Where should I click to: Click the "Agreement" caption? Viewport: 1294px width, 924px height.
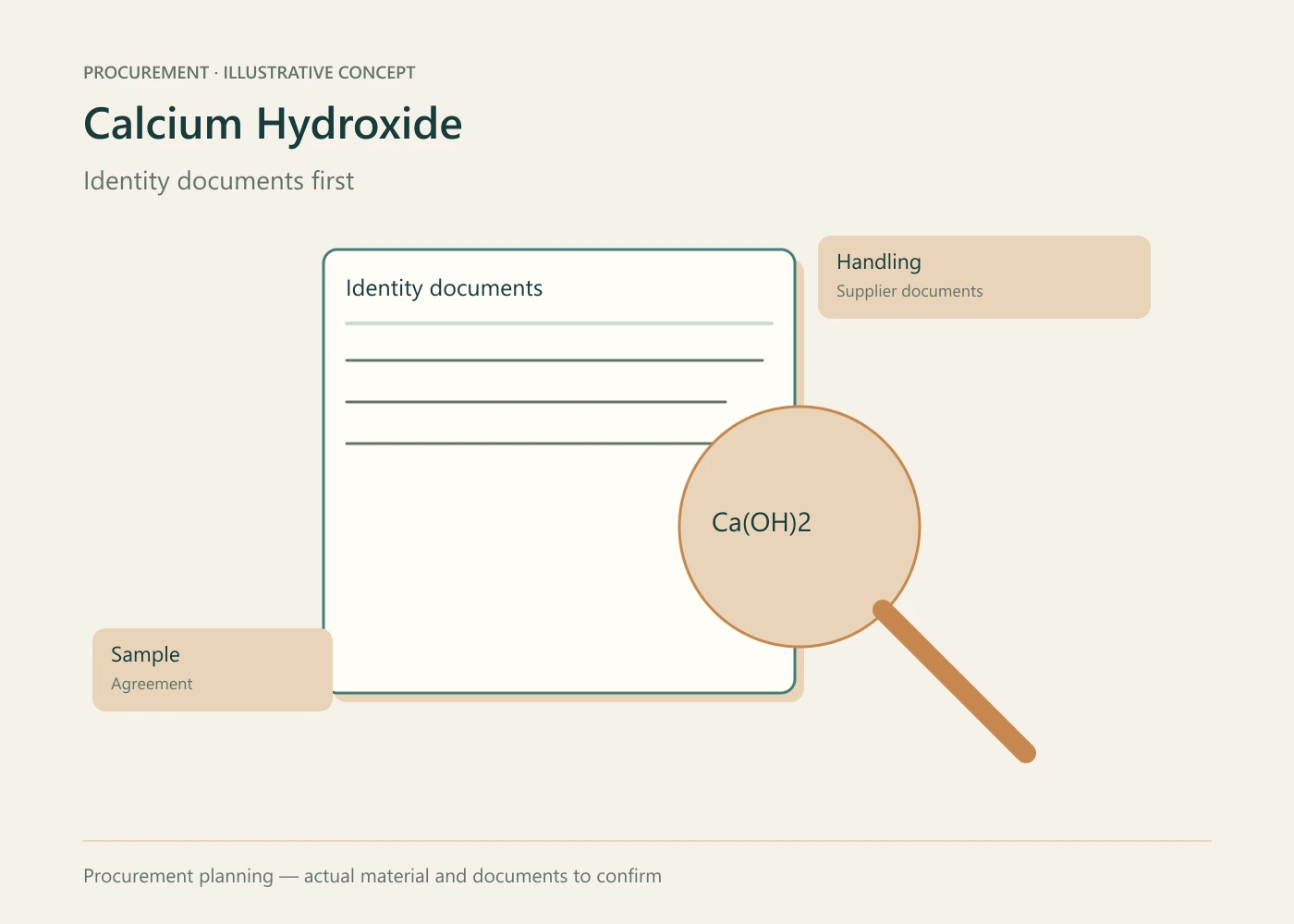152,684
